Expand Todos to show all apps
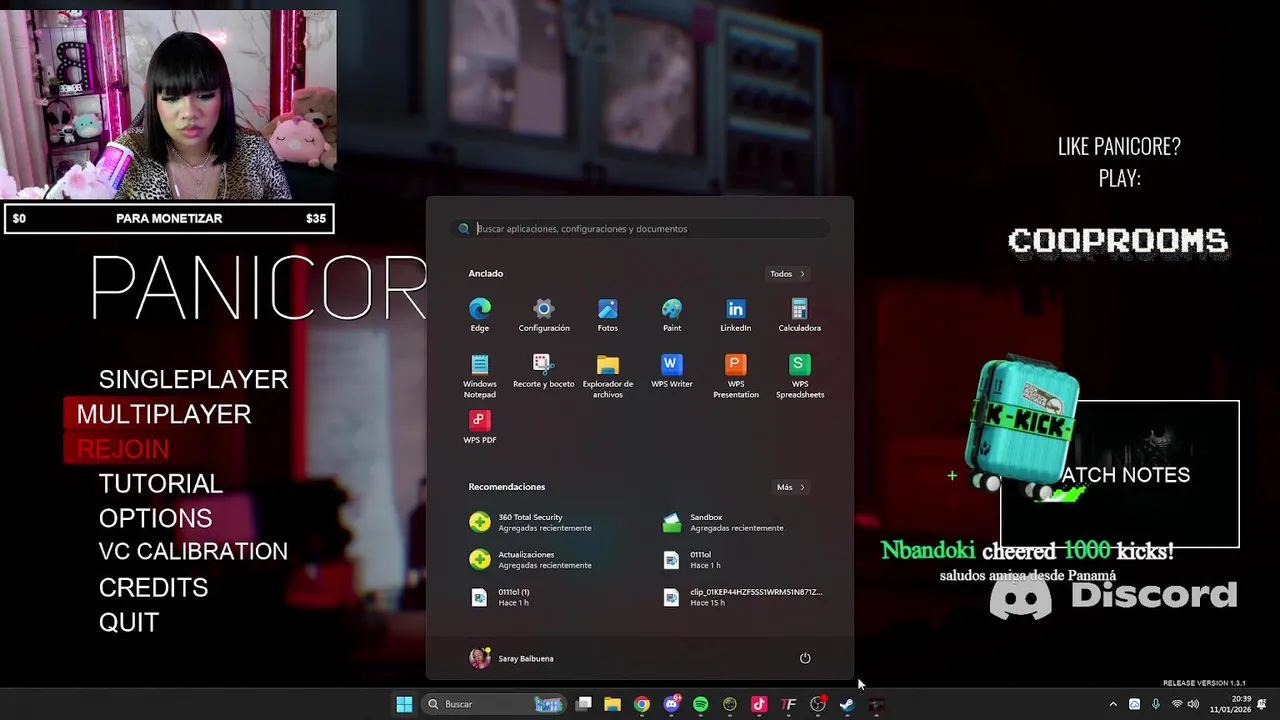 [x=787, y=274]
